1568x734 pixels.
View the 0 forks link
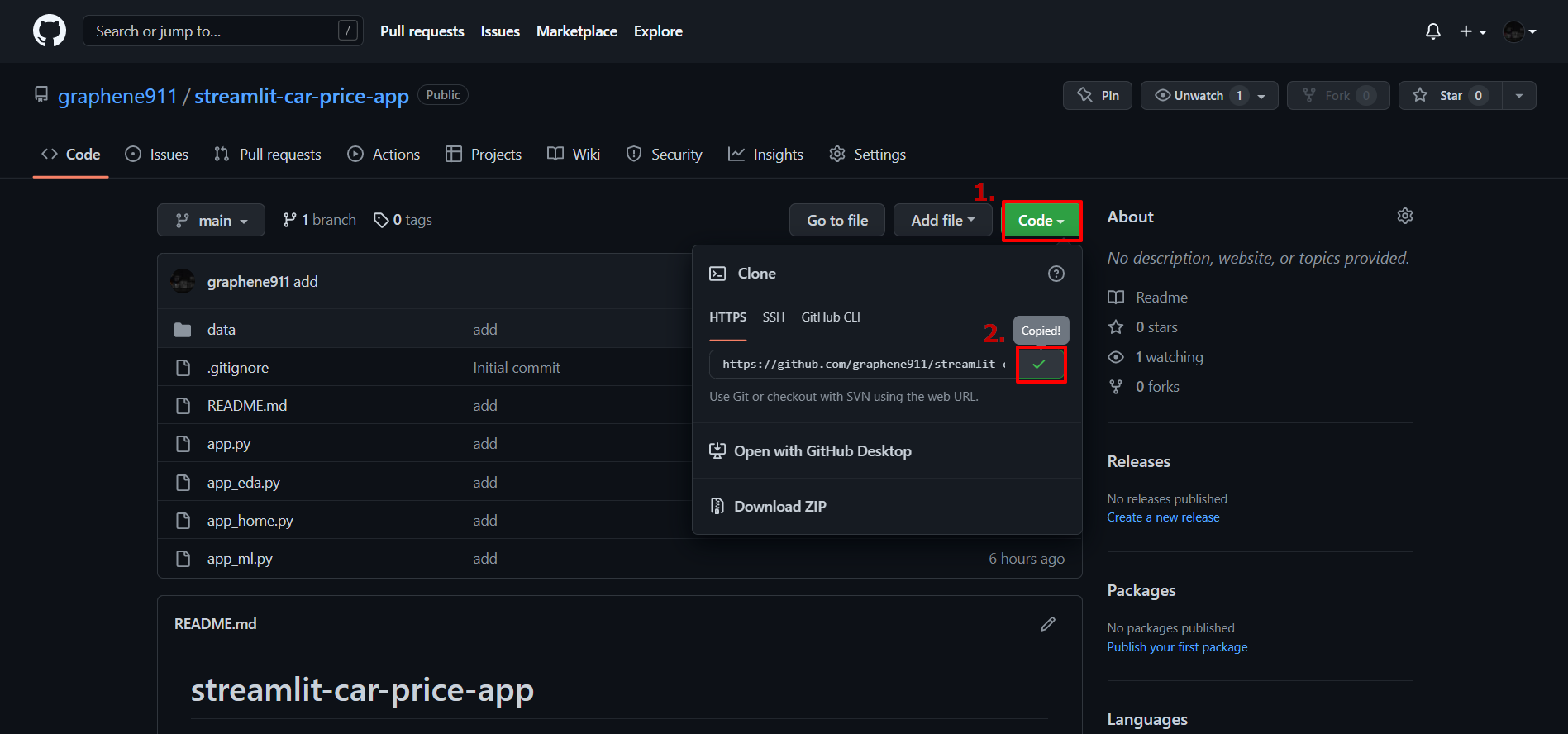pos(1144,387)
